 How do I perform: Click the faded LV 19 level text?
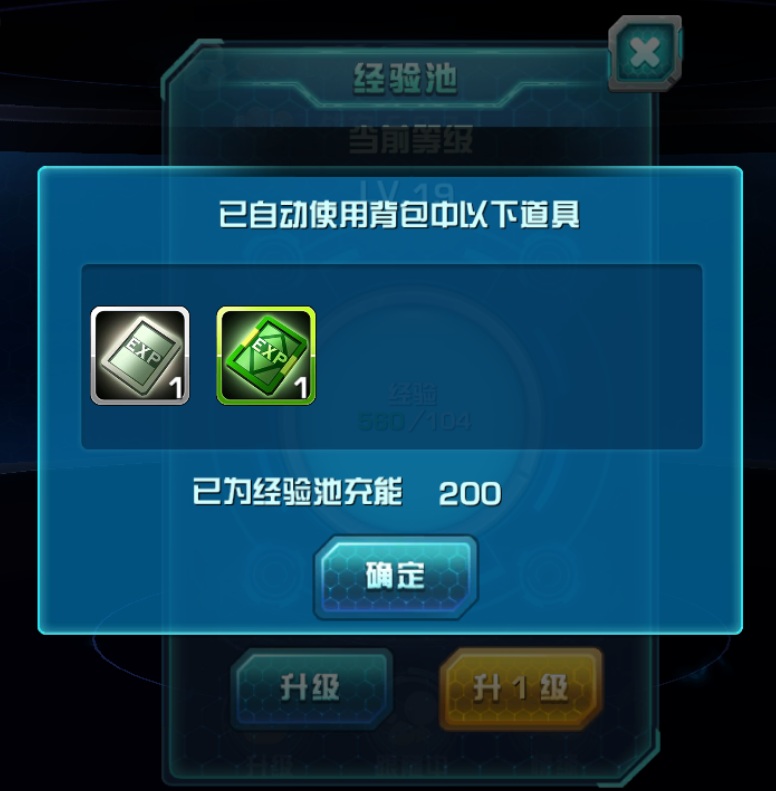(407, 189)
